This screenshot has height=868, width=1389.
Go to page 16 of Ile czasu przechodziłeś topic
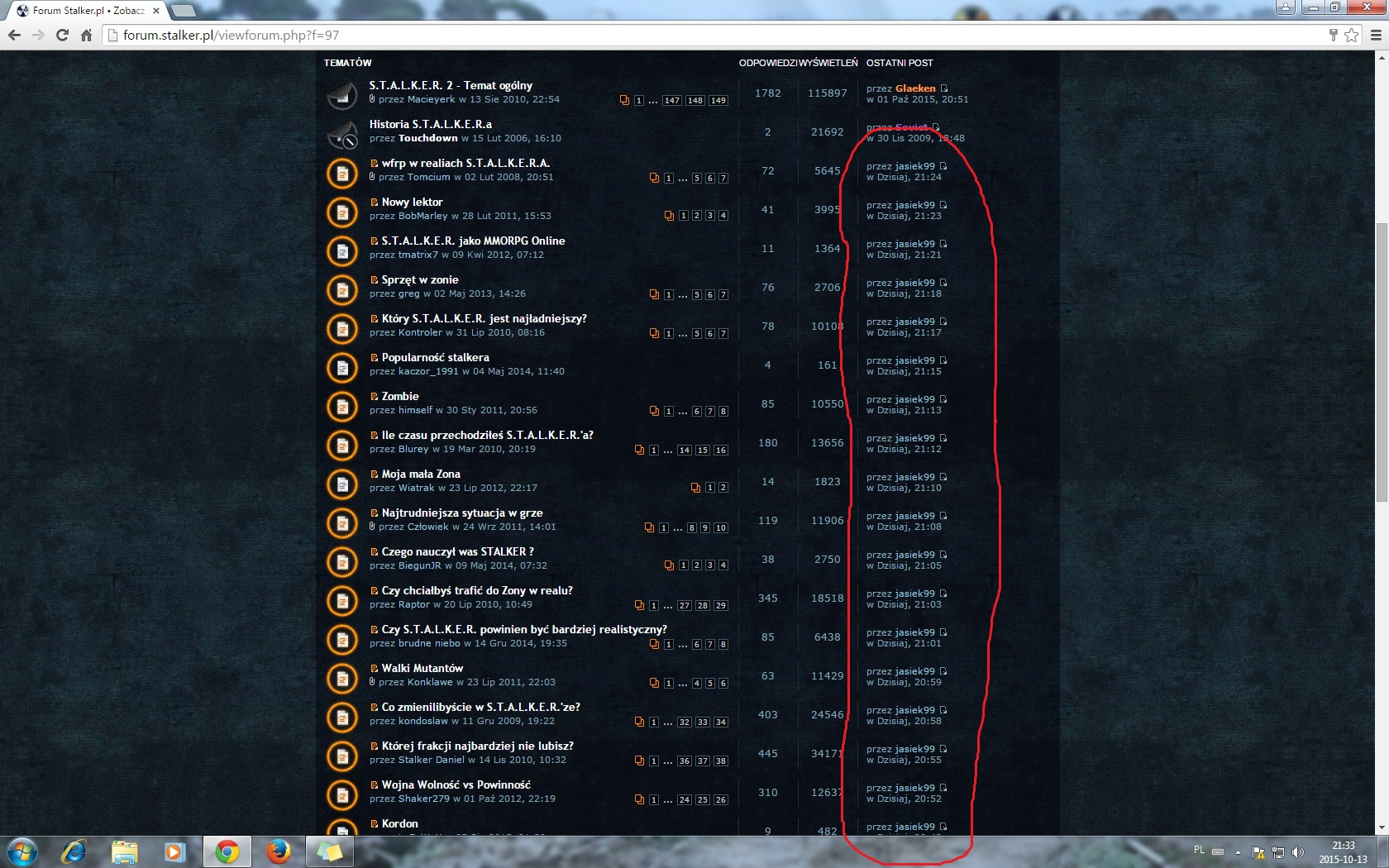point(720,451)
